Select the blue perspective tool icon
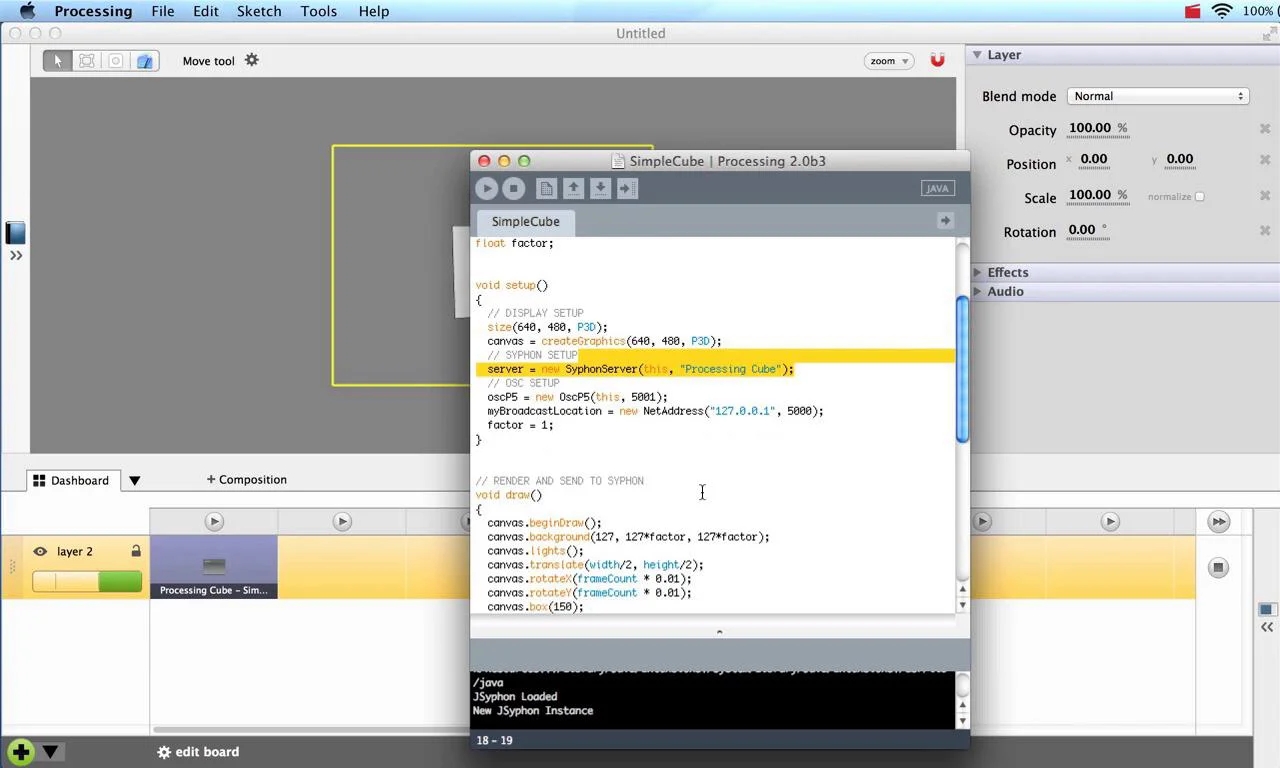The image size is (1280, 768). pyautogui.click(x=145, y=61)
